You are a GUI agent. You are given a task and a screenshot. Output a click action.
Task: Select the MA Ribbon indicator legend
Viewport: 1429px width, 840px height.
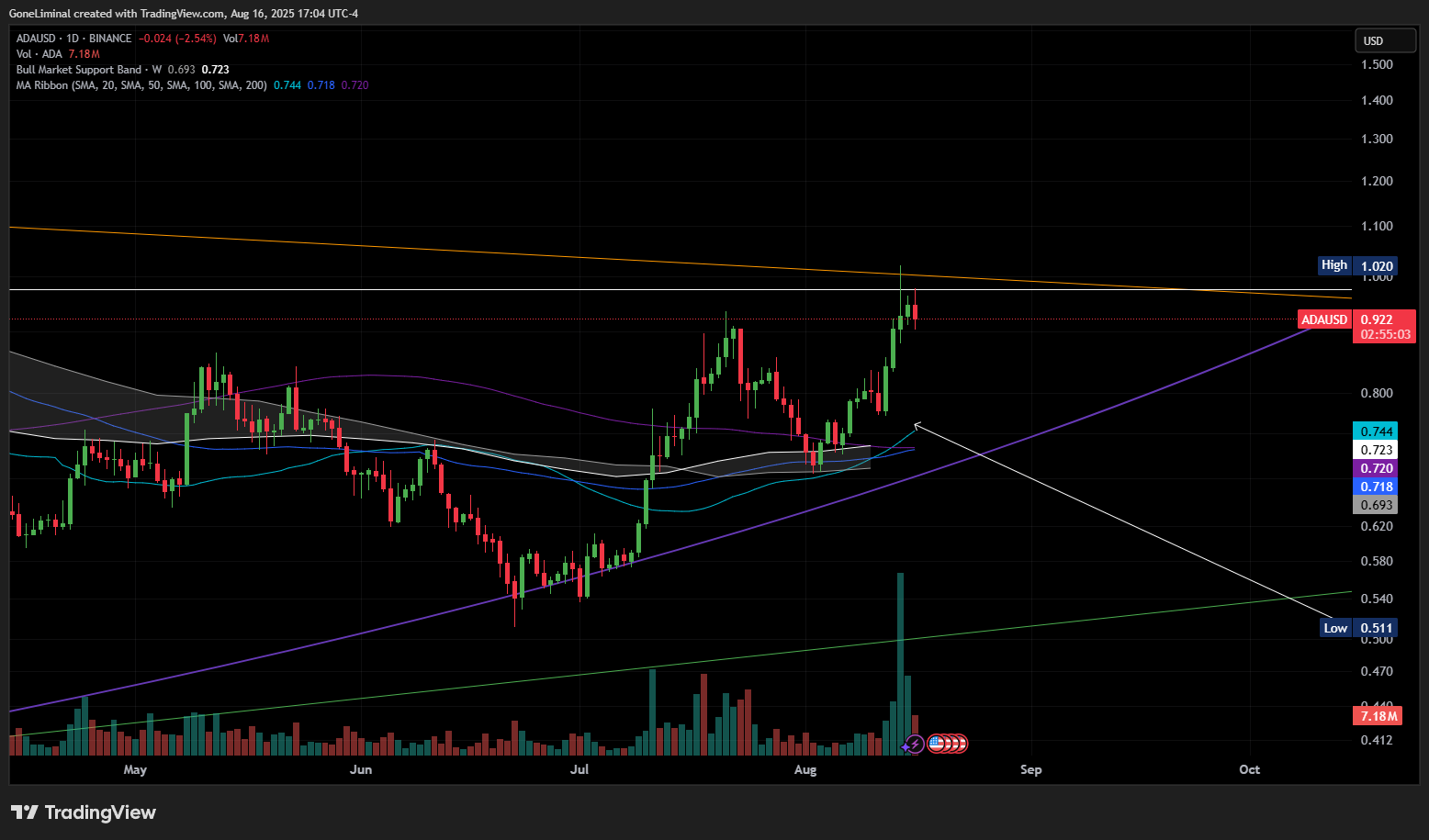(141, 85)
